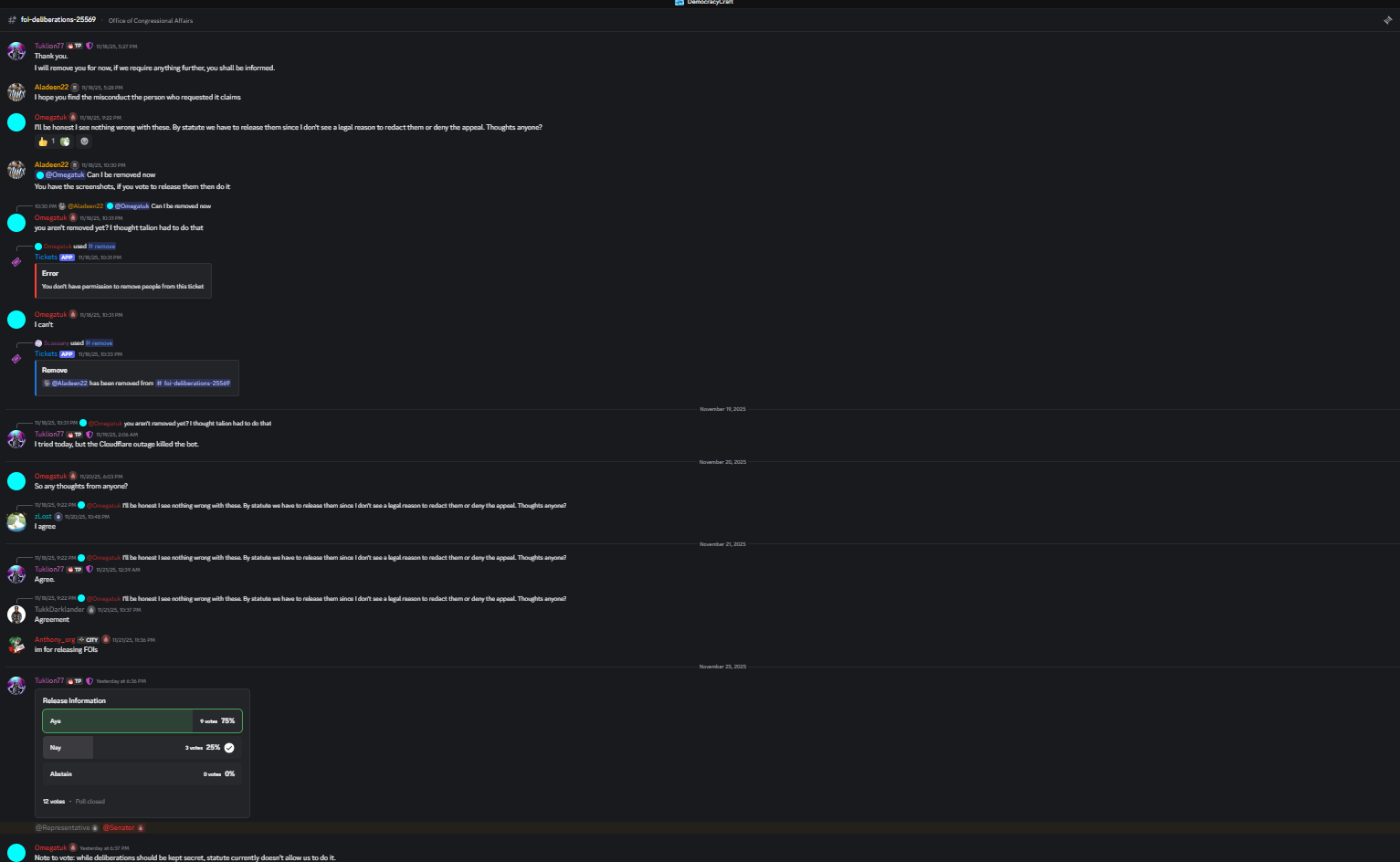Select the Nay poll option

tap(142, 748)
